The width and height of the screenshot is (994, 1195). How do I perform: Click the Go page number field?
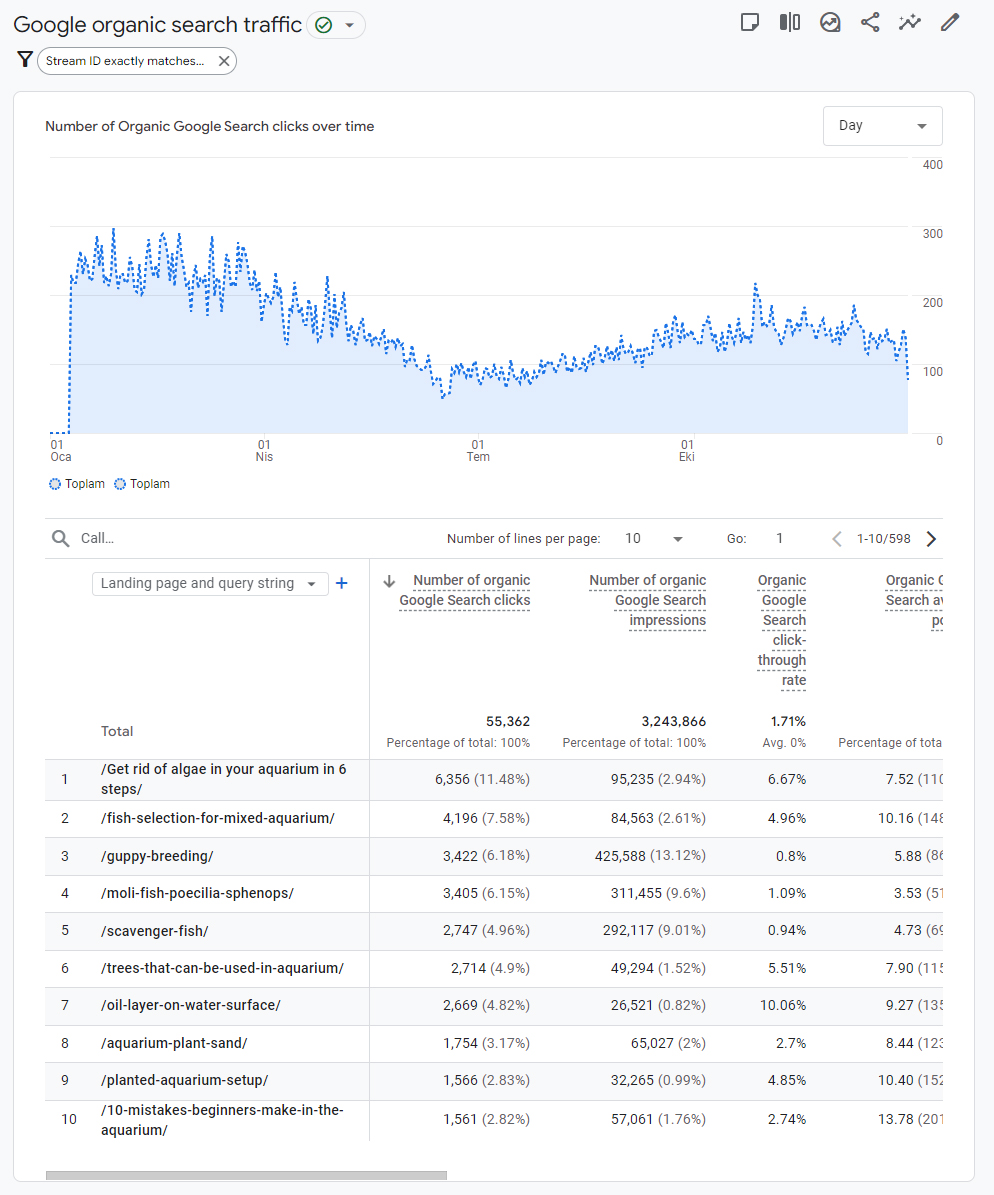pyautogui.click(x=780, y=539)
